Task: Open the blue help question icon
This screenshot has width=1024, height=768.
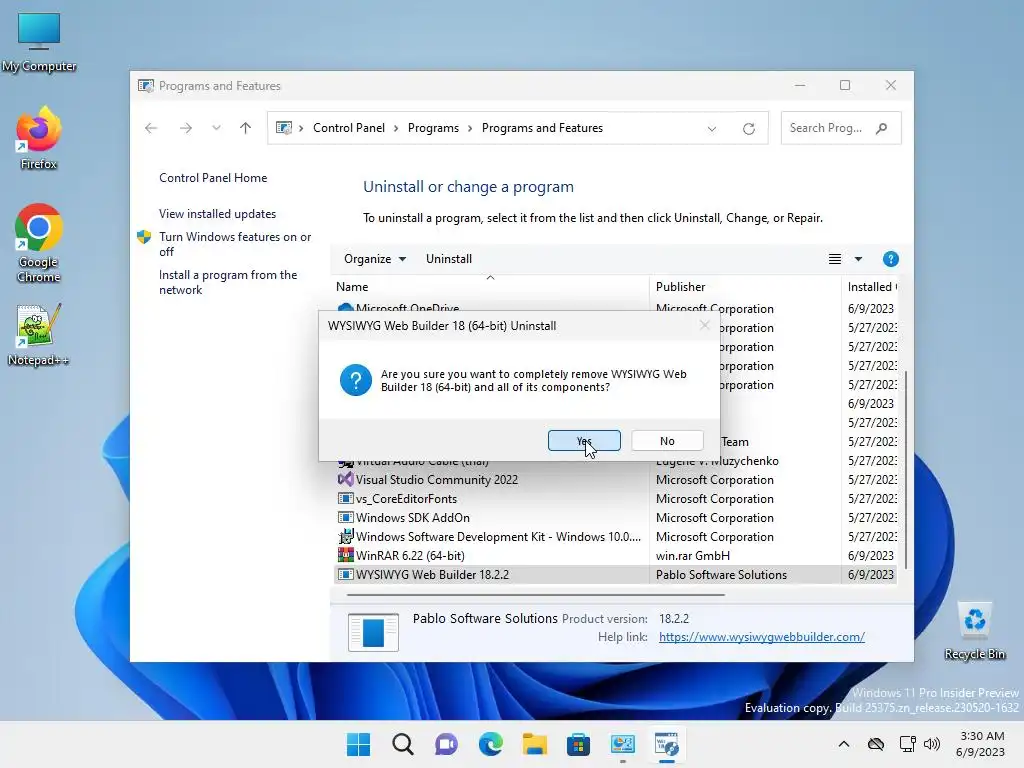Action: pyautogui.click(x=890, y=259)
